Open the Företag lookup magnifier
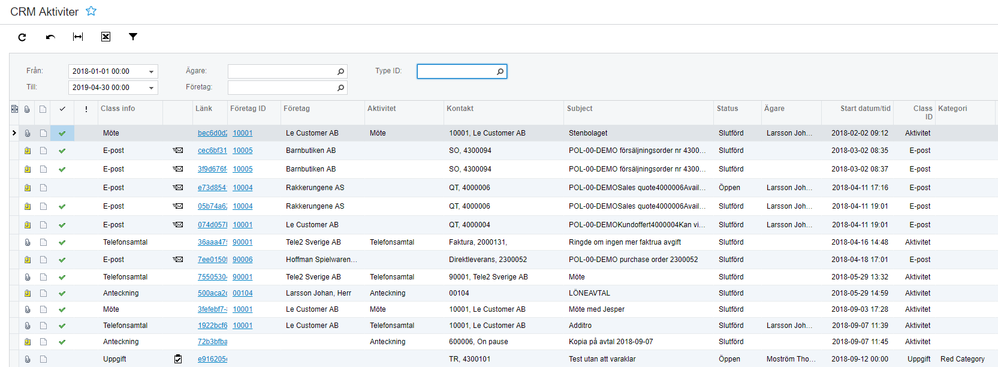 [x=341, y=87]
